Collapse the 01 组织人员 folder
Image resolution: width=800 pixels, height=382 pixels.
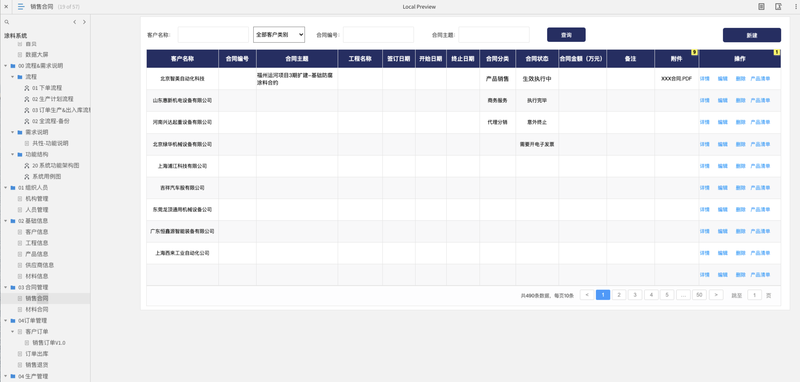[x=6, y=188]
